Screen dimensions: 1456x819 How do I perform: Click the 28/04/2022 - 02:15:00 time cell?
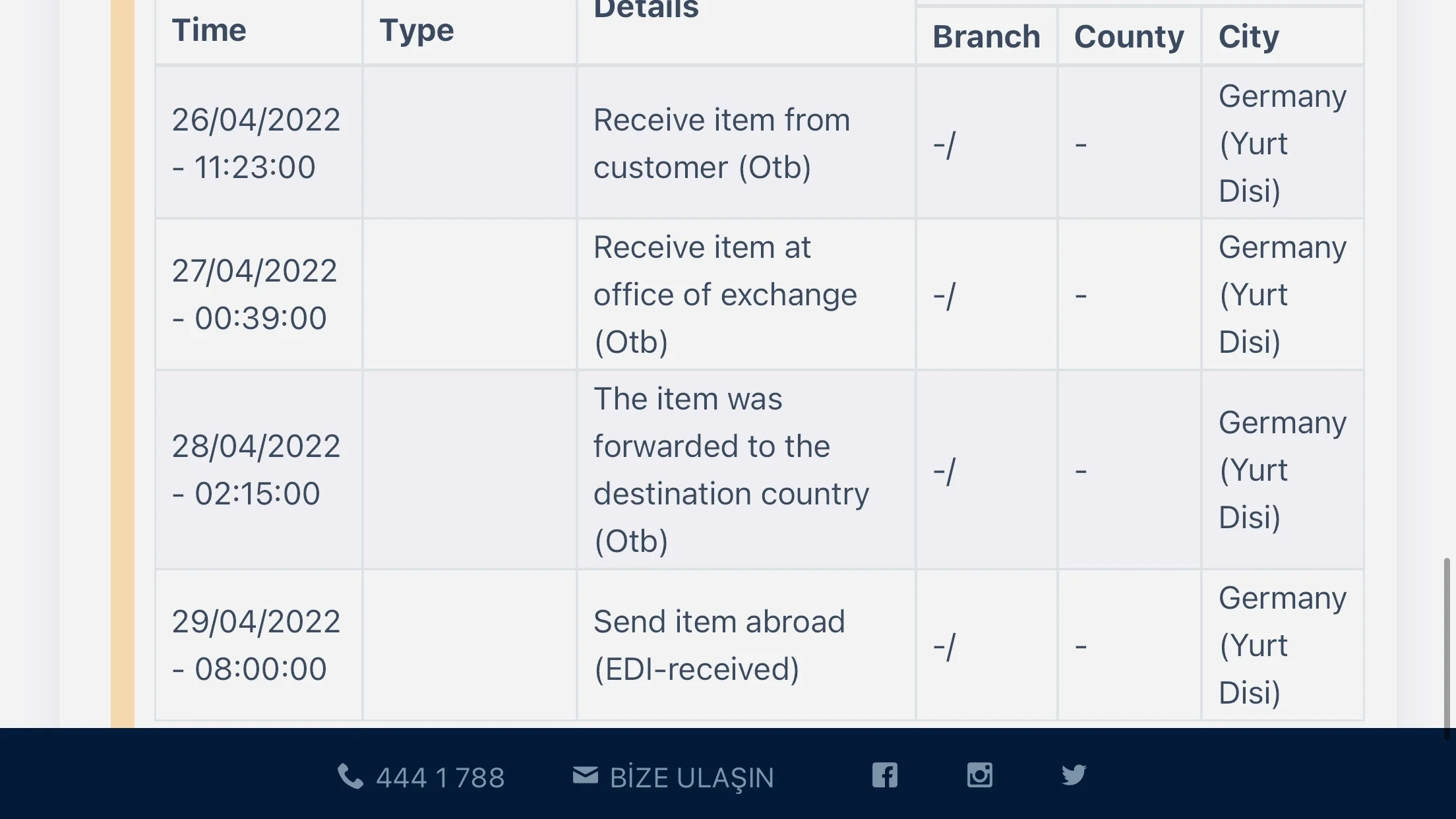coord(257,470)
